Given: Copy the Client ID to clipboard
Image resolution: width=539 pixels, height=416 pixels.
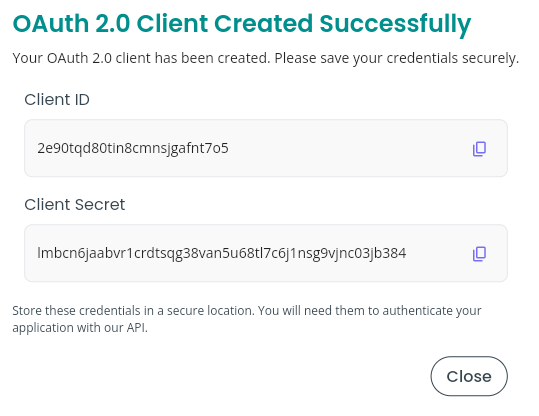Looking at the screenshot, I should click(x=479, y=149).
